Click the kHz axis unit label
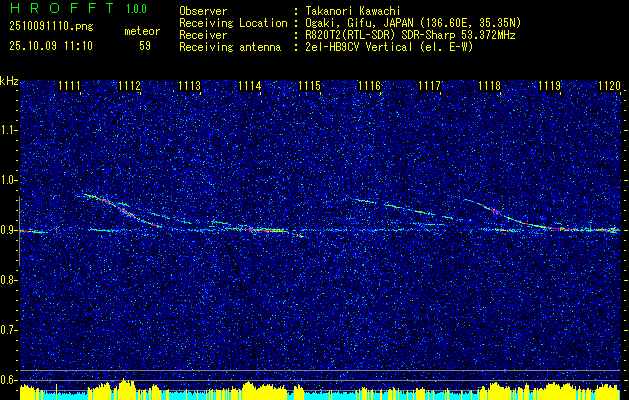Viewport: 629px width, 400px height. click(9, 81)
